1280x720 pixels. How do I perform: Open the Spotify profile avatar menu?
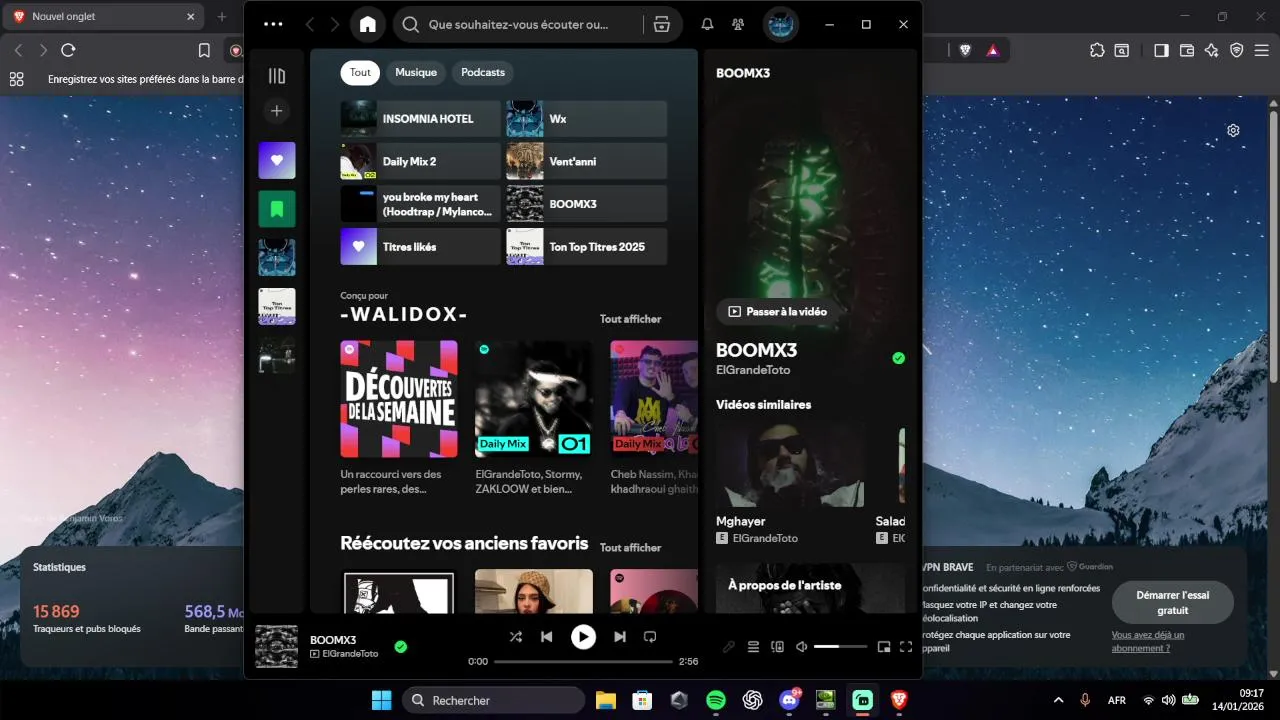[x=781, y=25]
